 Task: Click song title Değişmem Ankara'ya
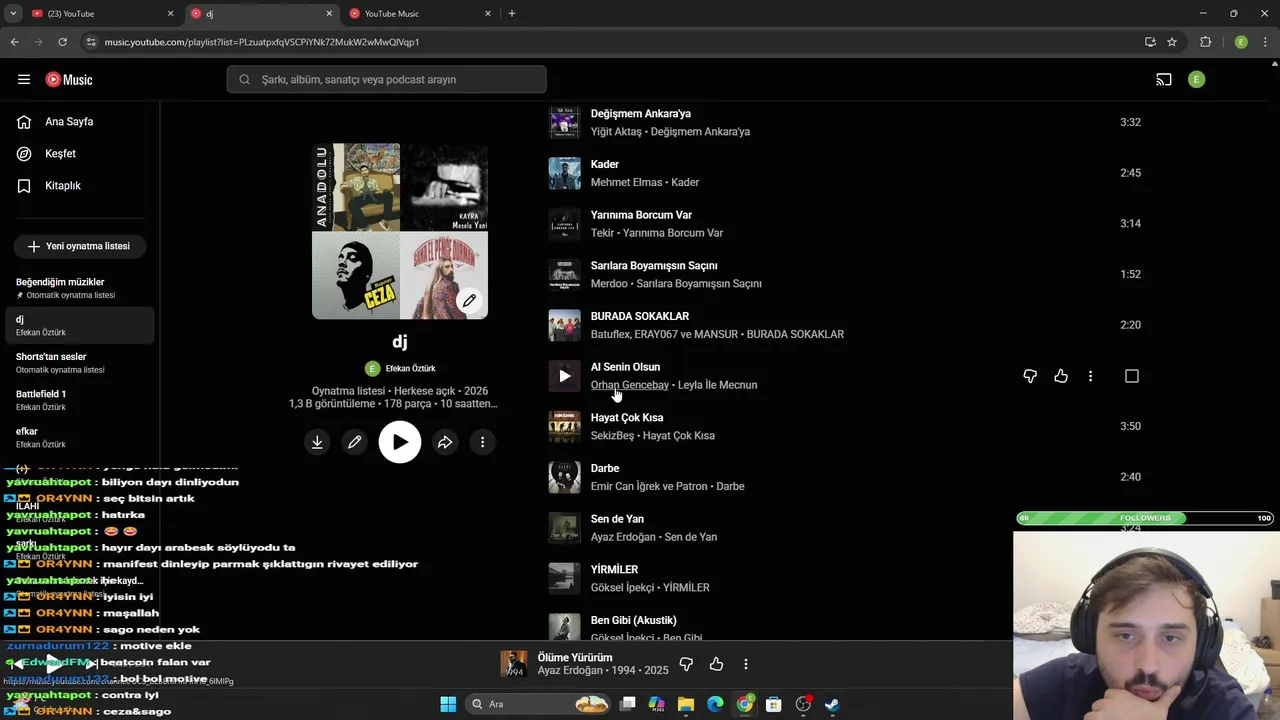(x=641, y=114)
